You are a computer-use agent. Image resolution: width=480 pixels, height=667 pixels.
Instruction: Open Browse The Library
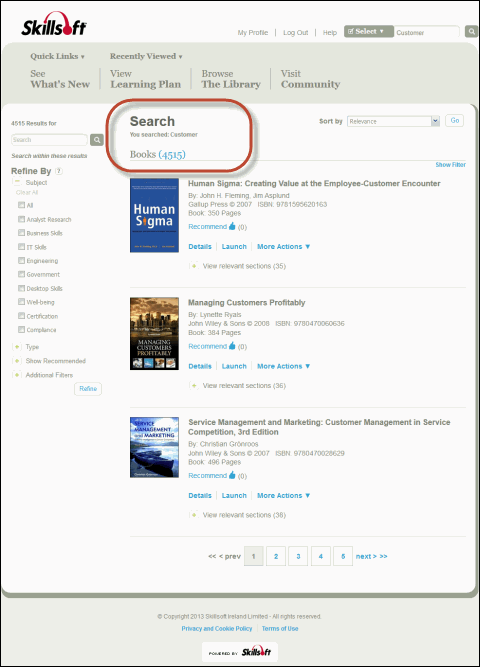(x=231, y=79)
